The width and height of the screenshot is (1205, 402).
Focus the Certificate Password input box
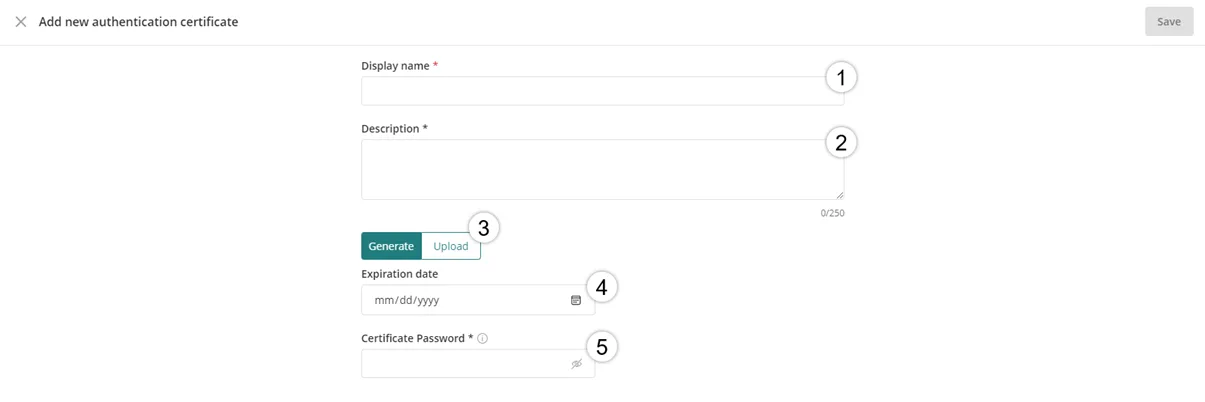[478, 363]
